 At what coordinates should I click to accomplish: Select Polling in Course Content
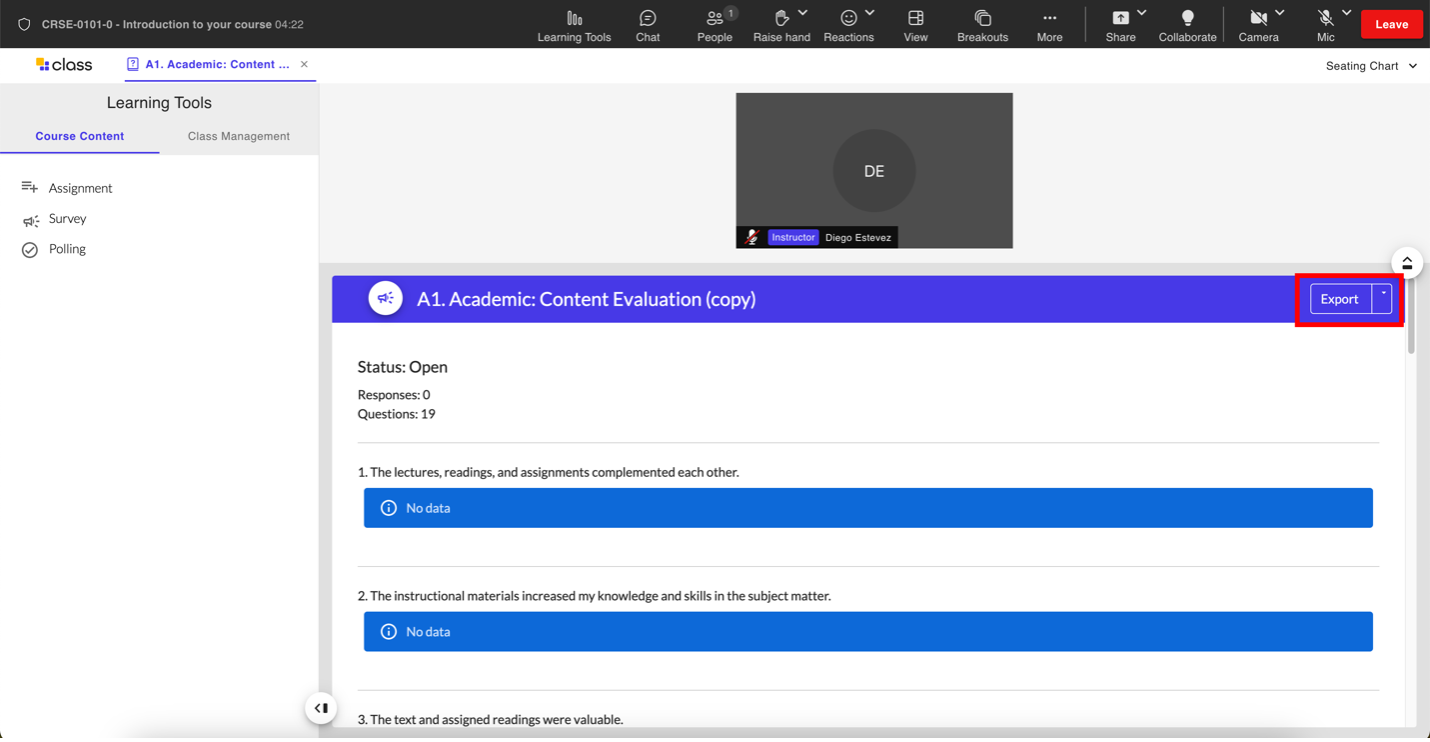[x=67, y=249]
